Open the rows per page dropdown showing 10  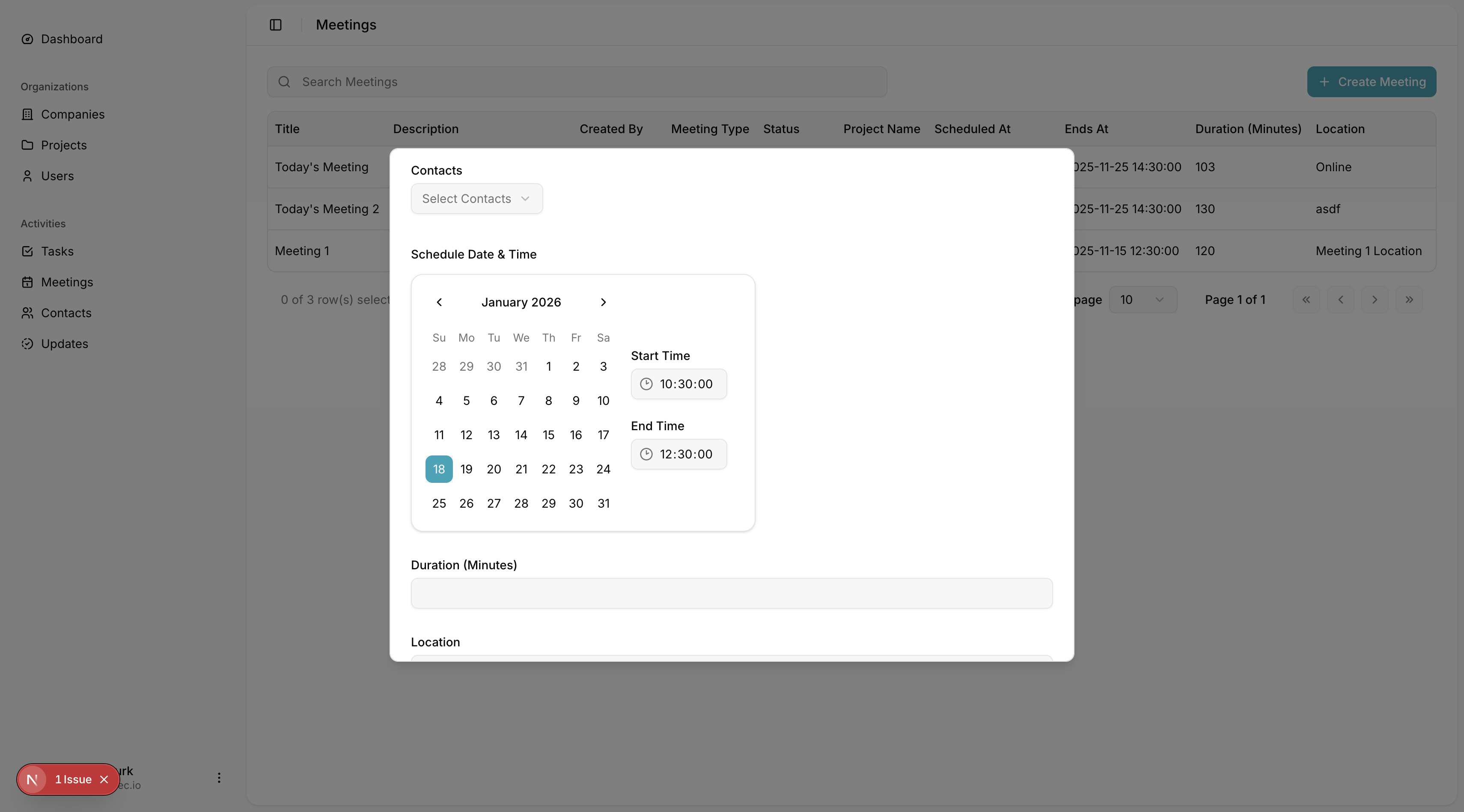(1143, 300)
